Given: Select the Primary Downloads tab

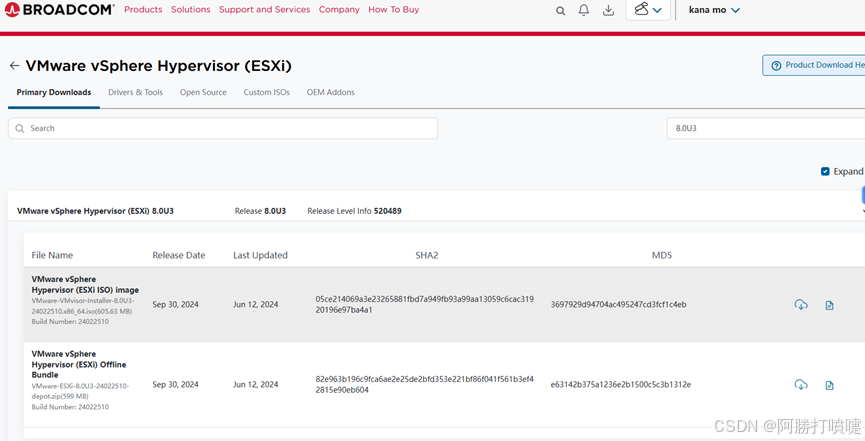Looking at the screenshot, I should click(54, 92).
